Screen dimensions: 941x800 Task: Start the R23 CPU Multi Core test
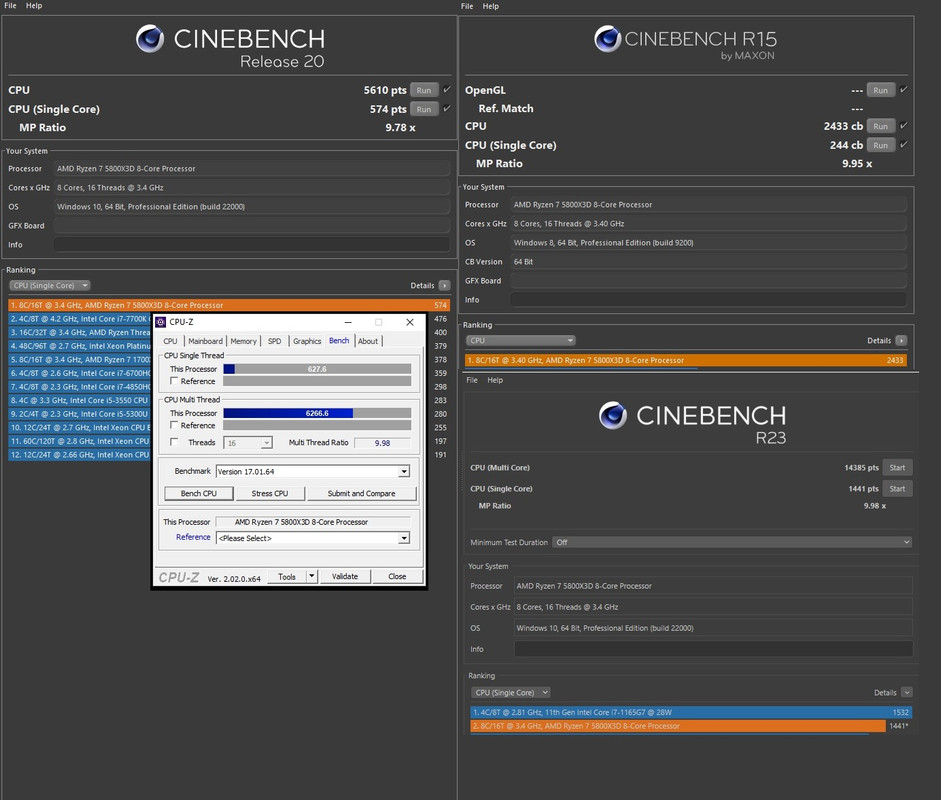click(897, 468)
